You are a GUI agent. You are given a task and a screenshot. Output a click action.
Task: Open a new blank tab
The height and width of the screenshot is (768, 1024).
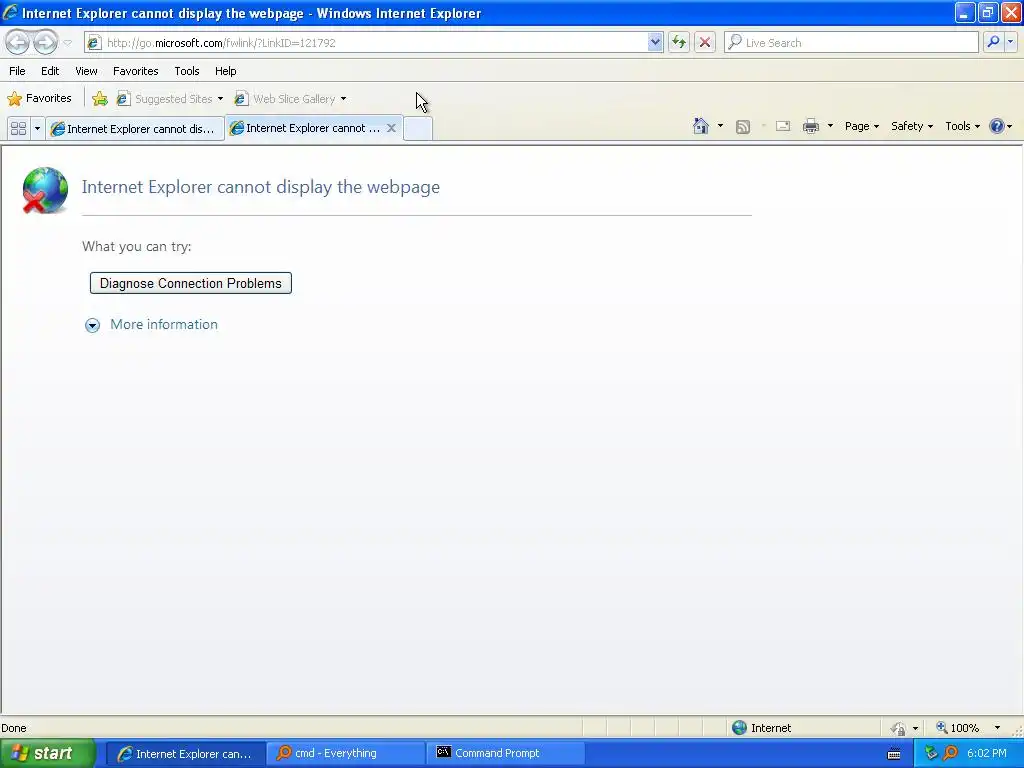[x=418, y=128]
